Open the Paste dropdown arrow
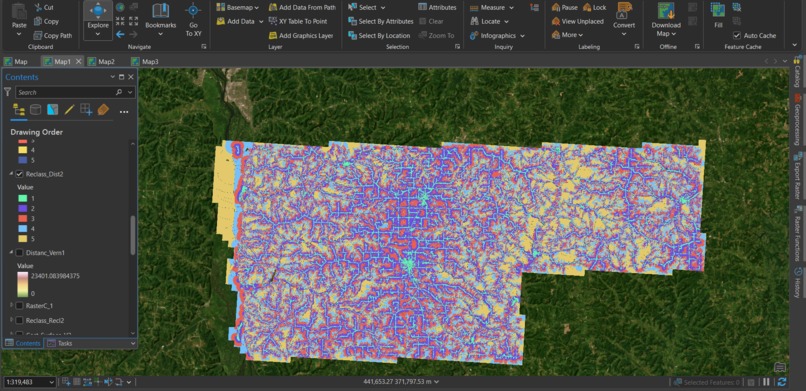This screenshot has height=391, width=806. coord(19,34)
